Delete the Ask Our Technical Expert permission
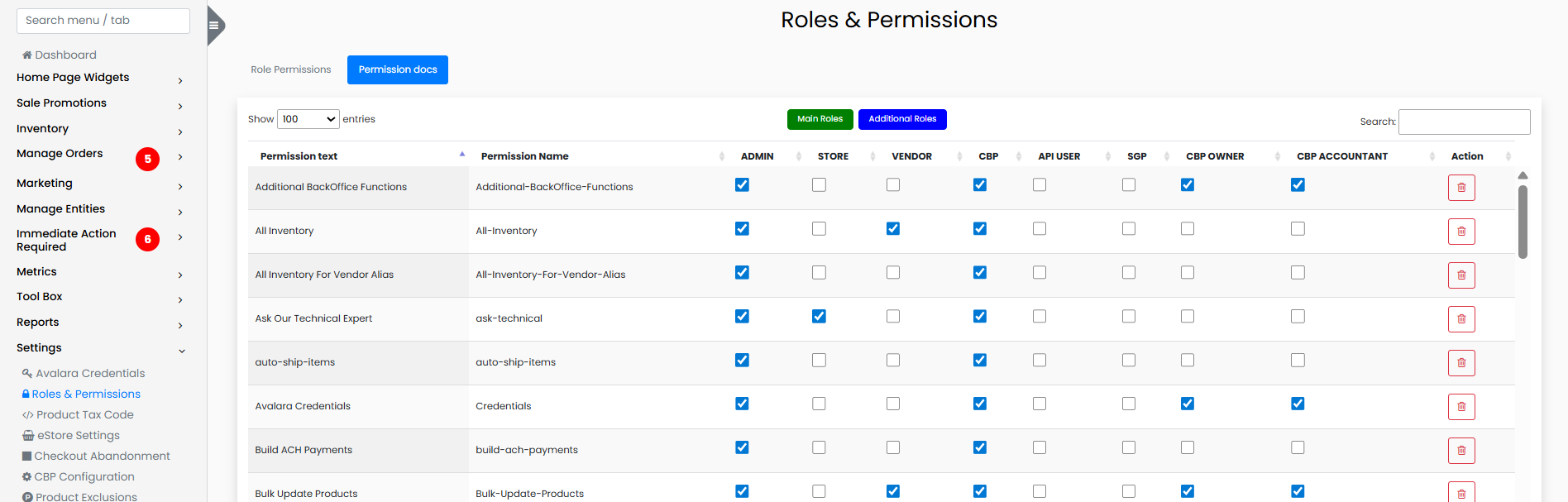 coord(1460,319)
